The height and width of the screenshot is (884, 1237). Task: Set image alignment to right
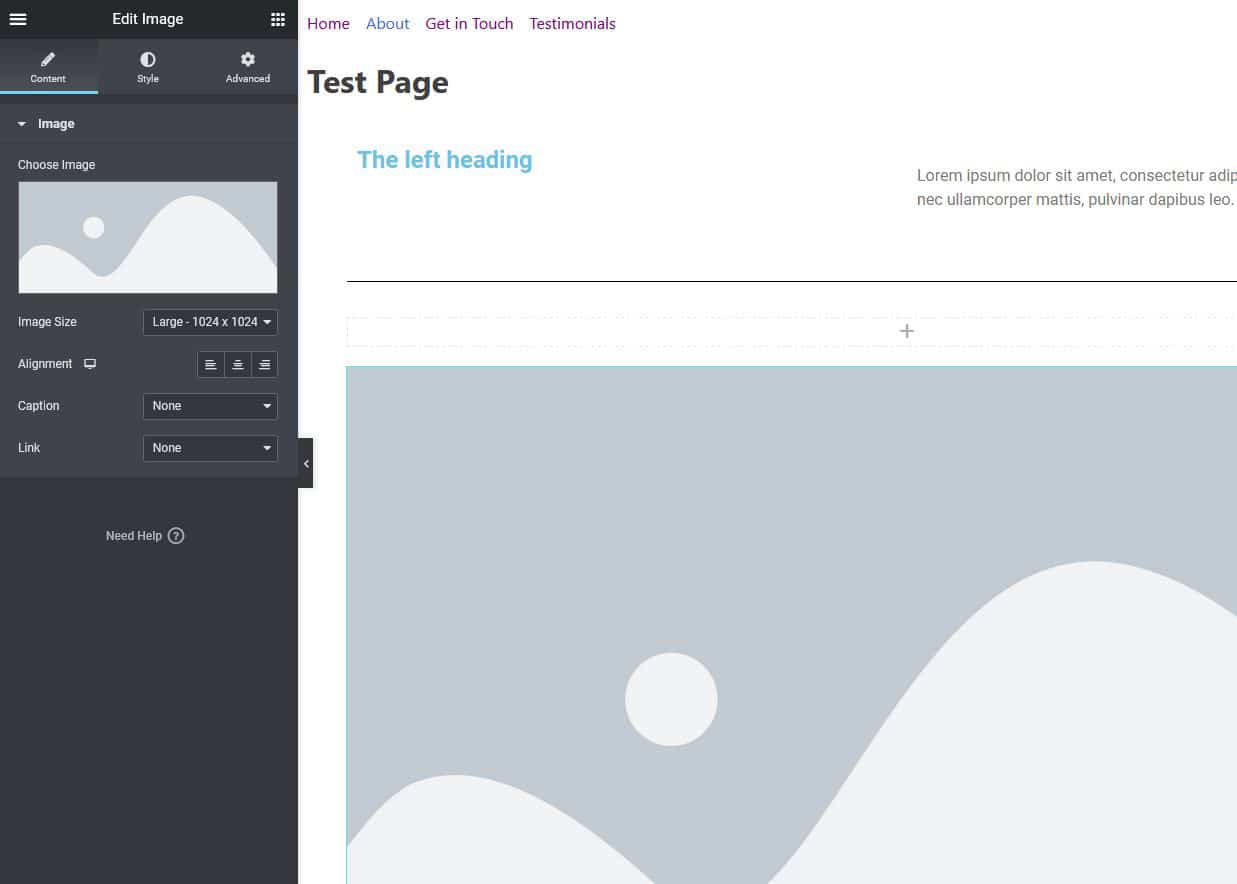point(264,365)
